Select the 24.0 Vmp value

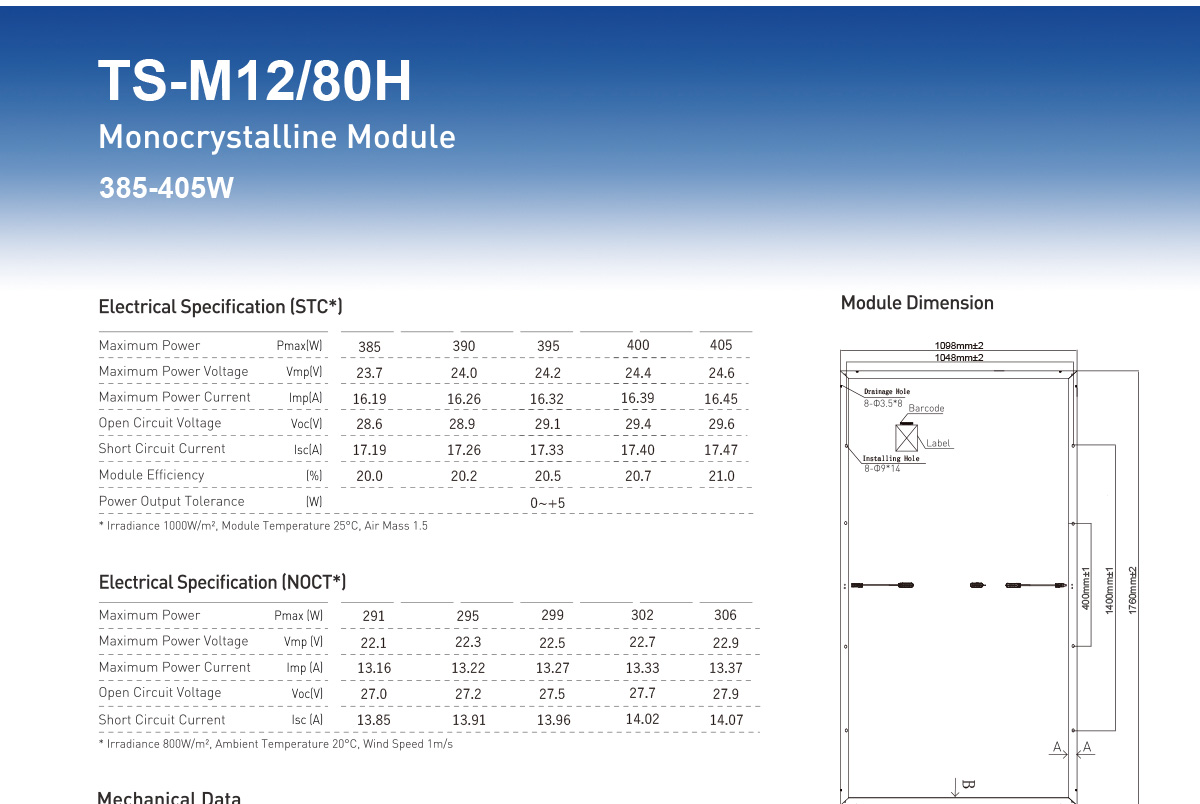(464, 373)
